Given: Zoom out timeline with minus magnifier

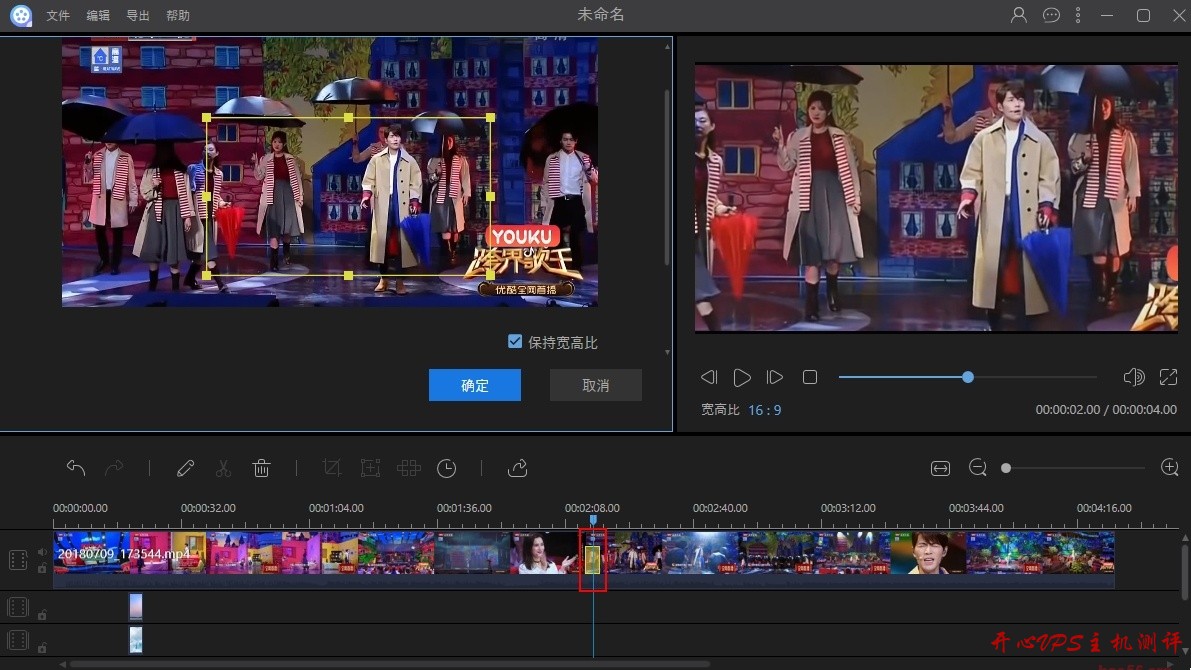Looking at the screenshot, I should 978,468.
